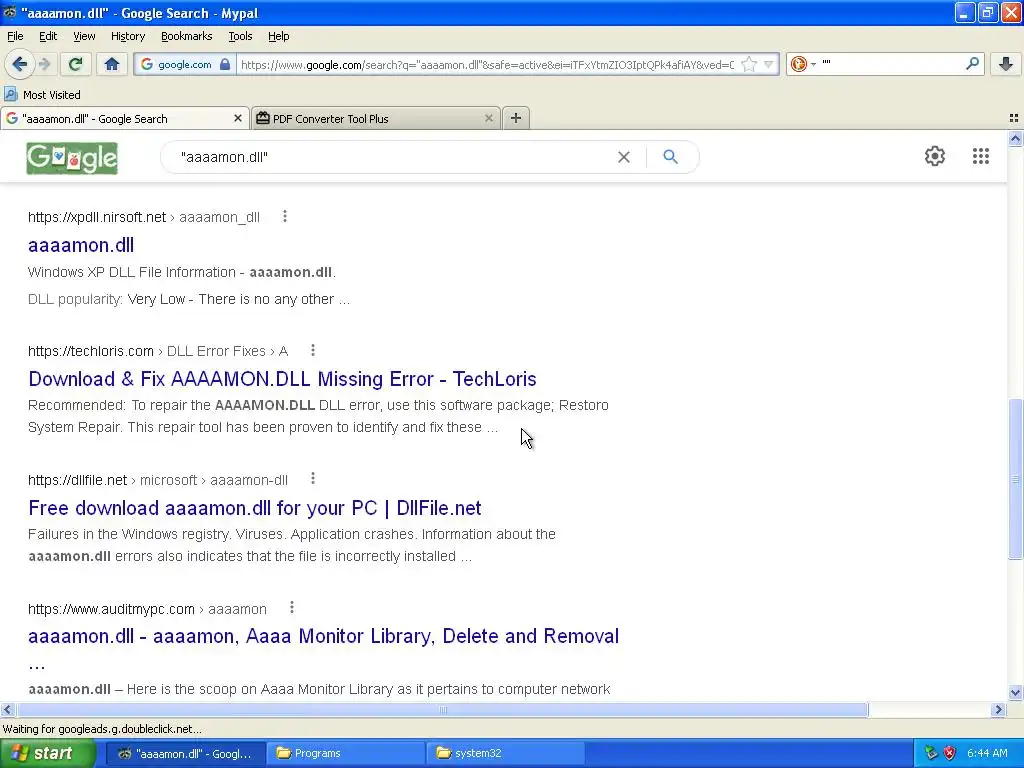Screen dimensions: 1024x768
Task: Open more options for techloris result
Action: pyautogui.click(x=313, y=350)
